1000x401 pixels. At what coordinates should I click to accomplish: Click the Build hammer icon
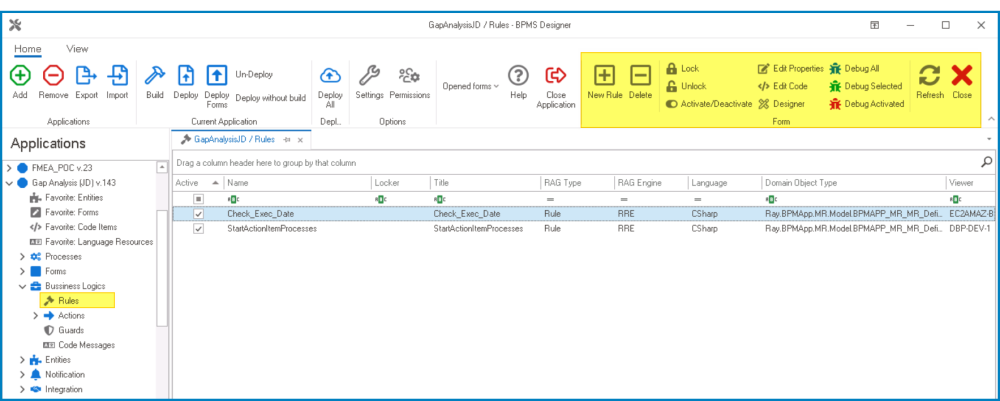click(x=154, y=76)
